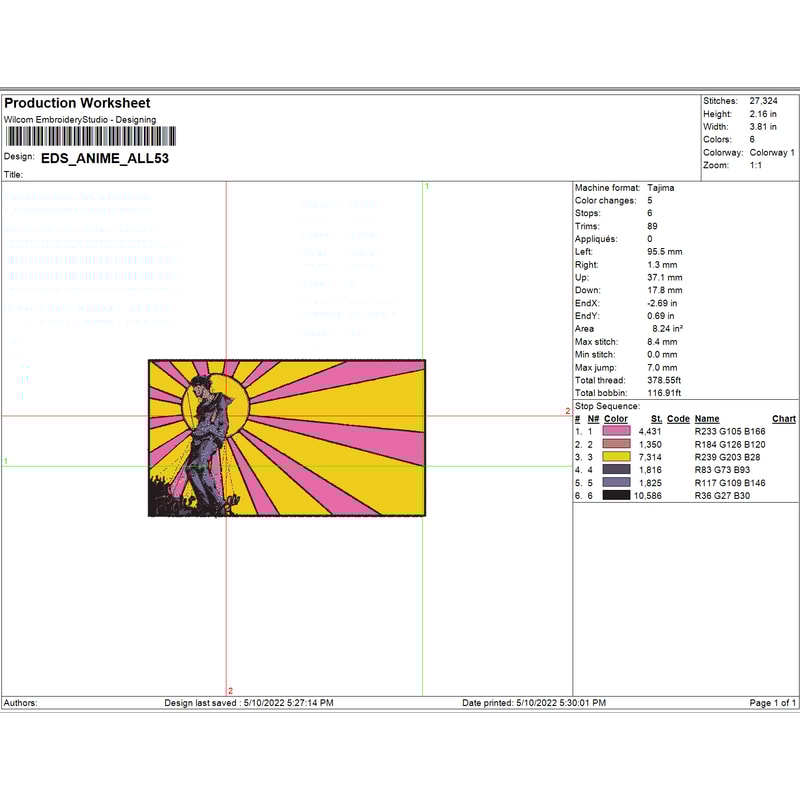
Task: Select the brown color swatch in stop 2
Action: point(616,444)
